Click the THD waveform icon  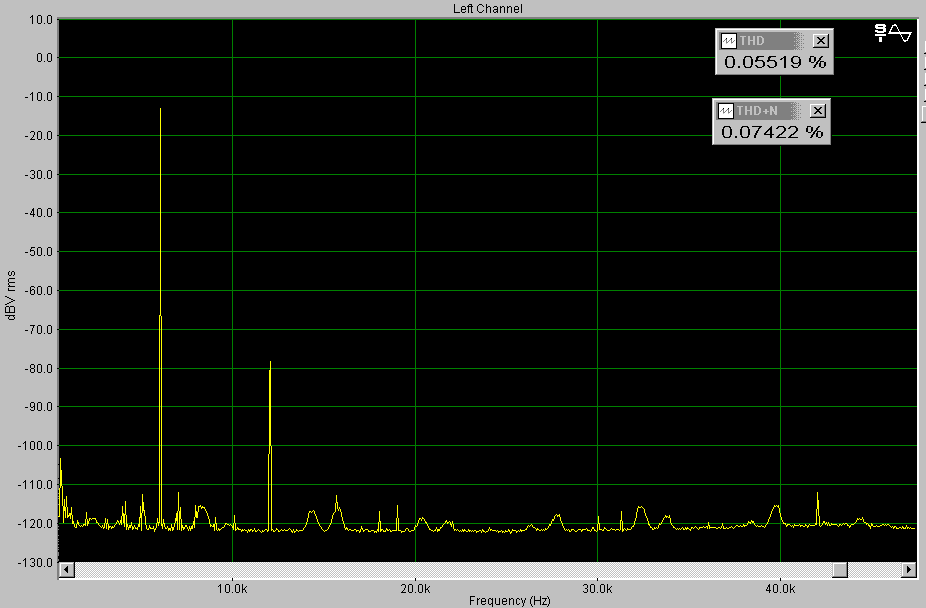728,41
